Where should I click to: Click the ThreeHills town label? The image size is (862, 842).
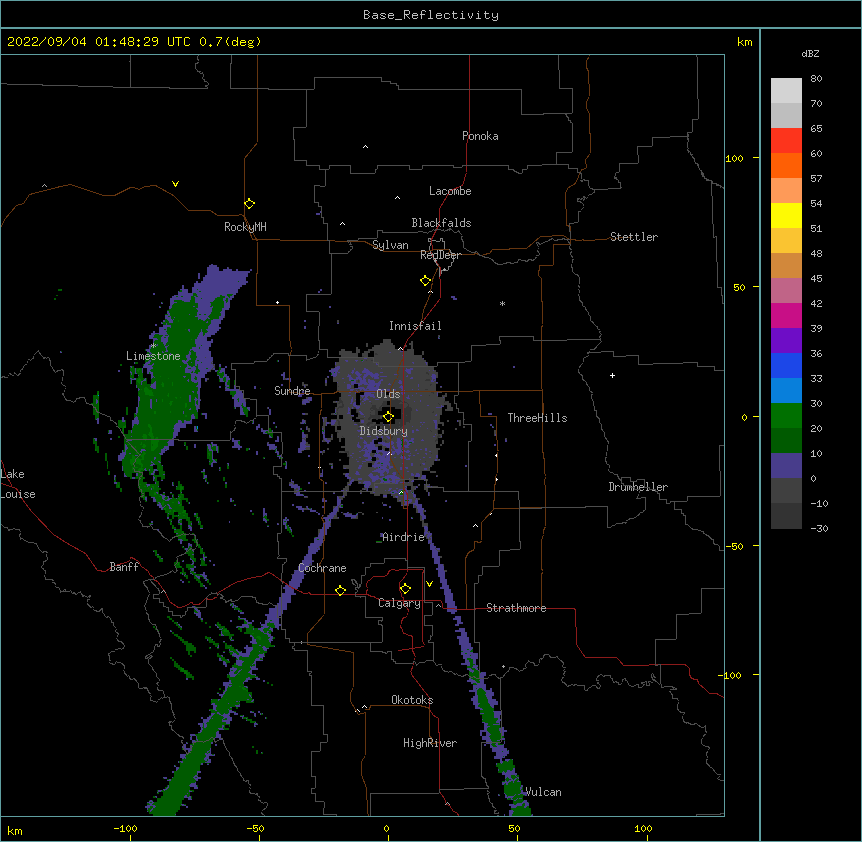(x=537, y=418)
